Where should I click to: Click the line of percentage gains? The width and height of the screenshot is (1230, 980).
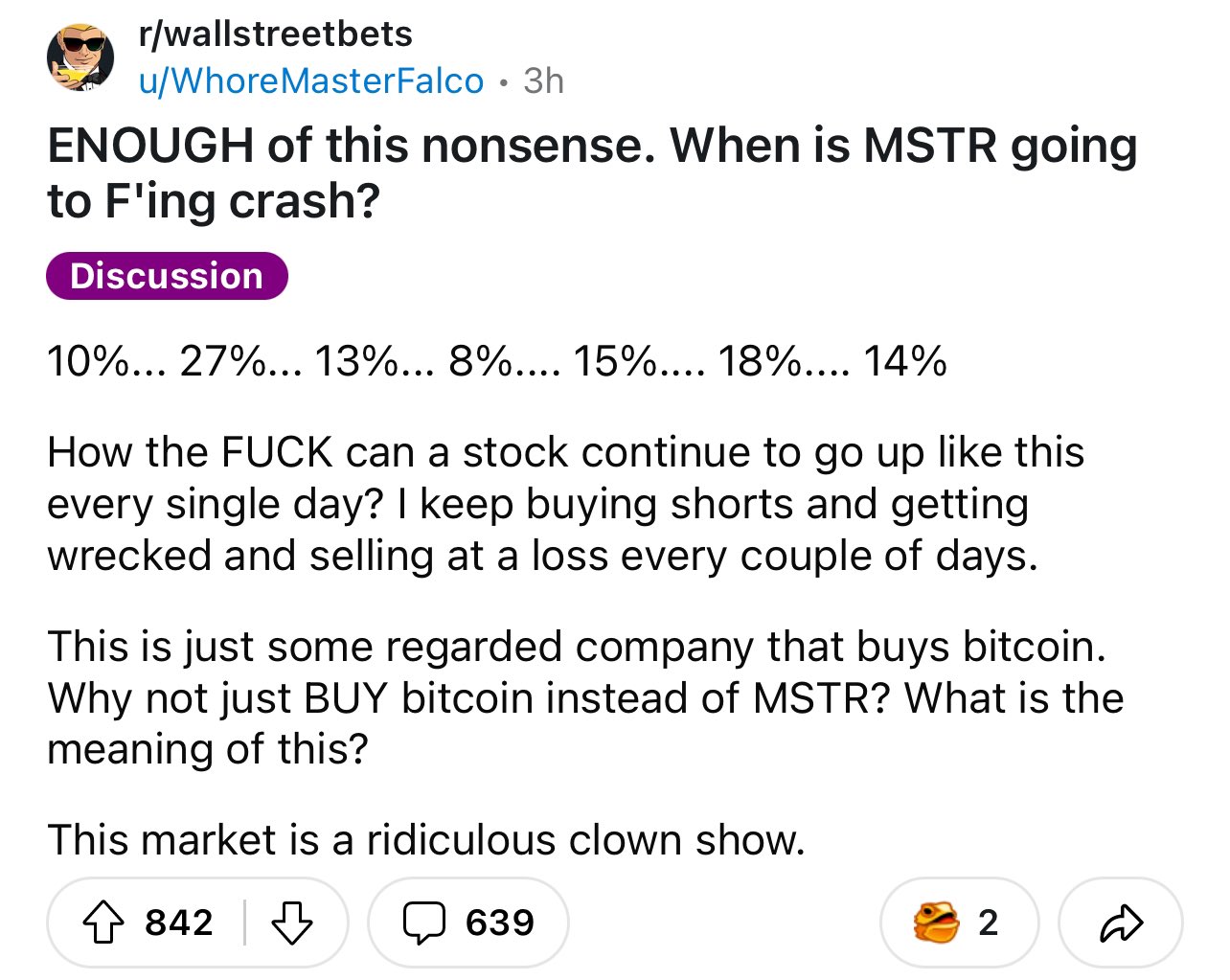click(x=496, y=362)
